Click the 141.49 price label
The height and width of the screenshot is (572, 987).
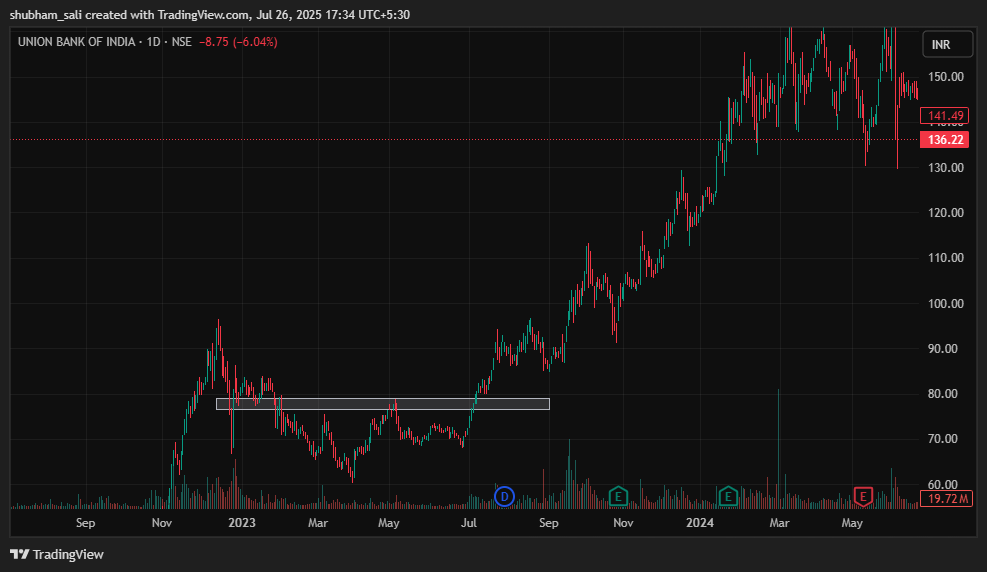point(945,116)
